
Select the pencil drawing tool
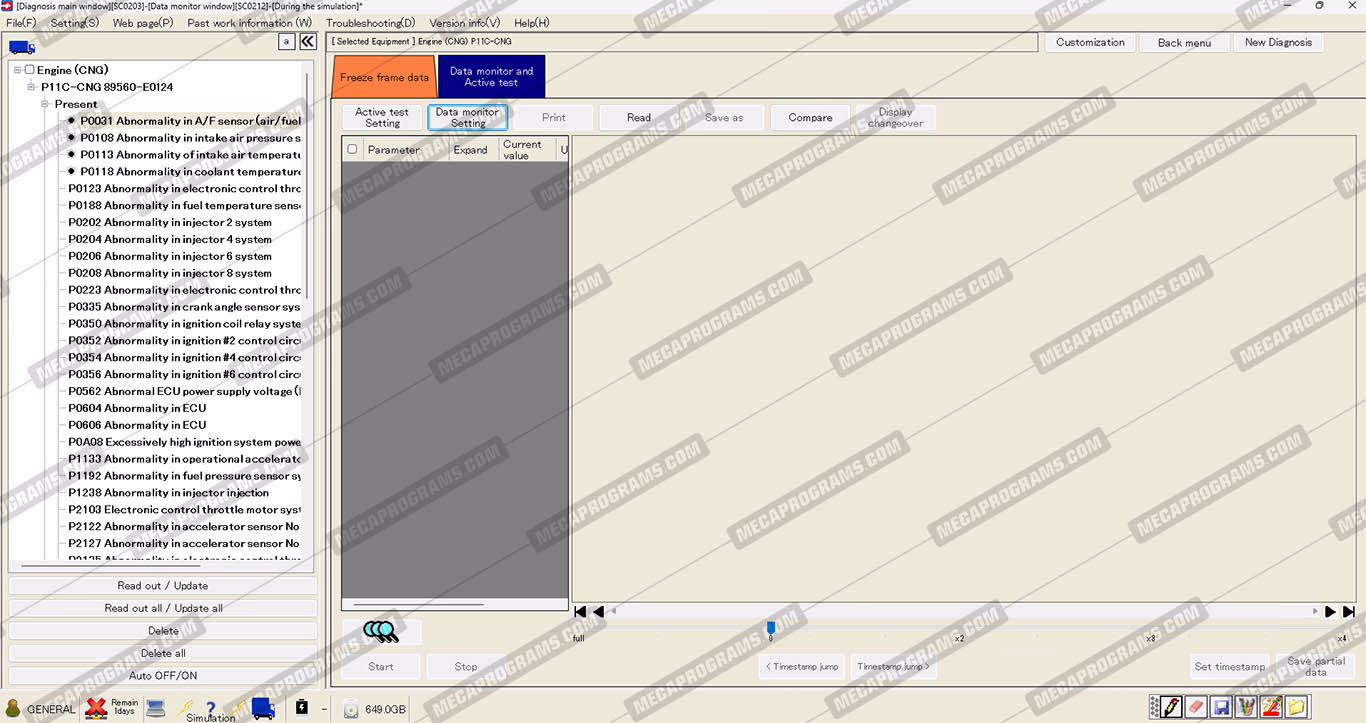[1172, 707]
